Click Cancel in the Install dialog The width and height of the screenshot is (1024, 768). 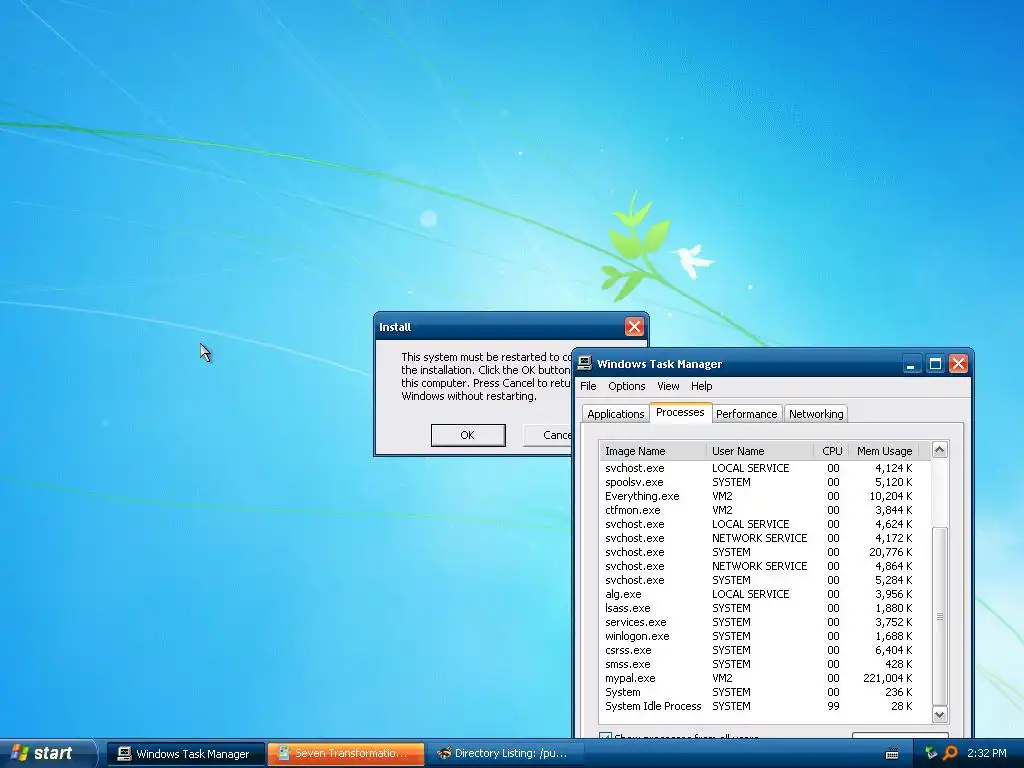(x=547, y=435)
